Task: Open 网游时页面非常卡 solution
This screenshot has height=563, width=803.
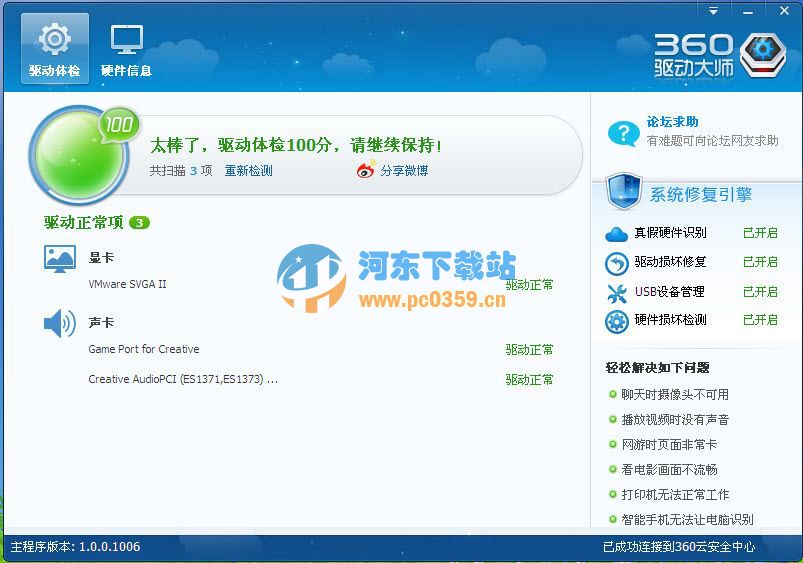Action: pos(669,445)
